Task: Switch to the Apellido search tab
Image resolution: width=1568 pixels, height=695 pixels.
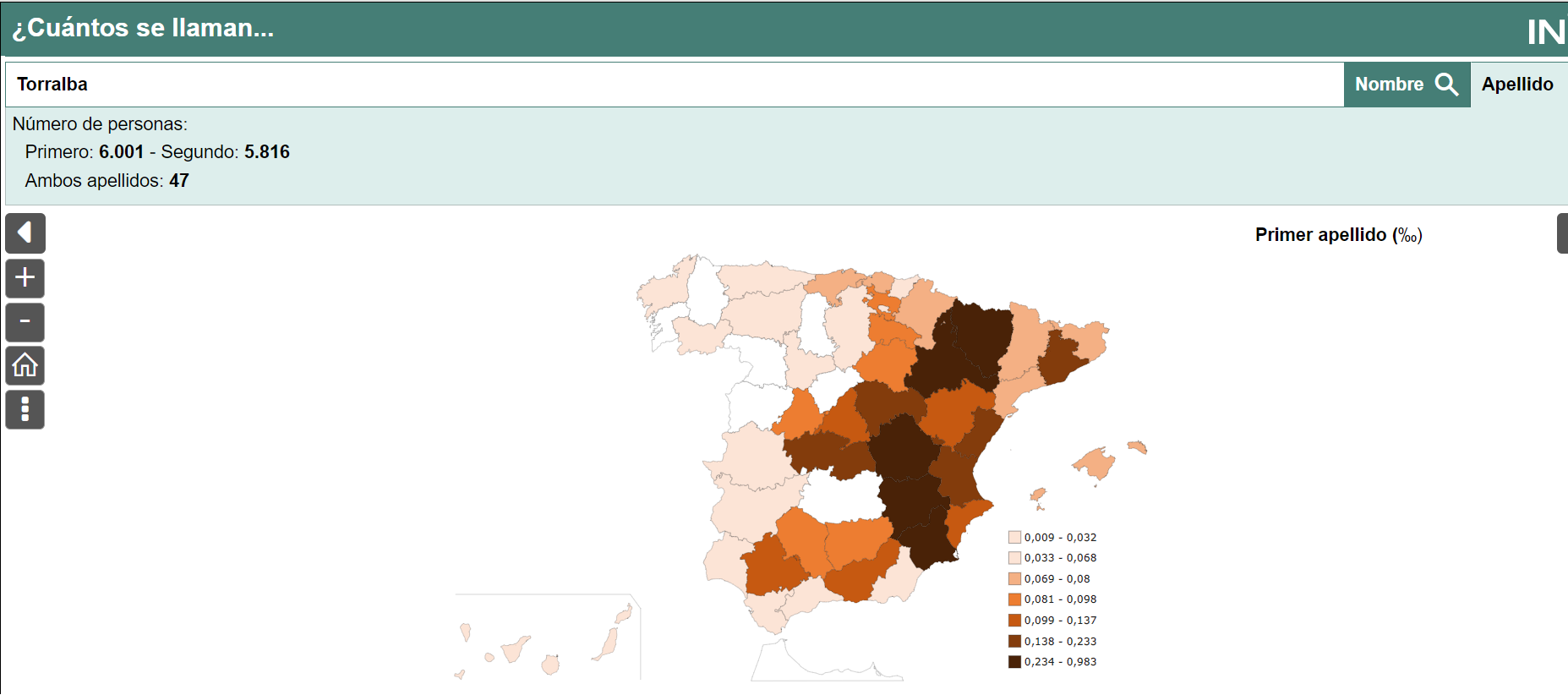Action: click(1518, 85)
